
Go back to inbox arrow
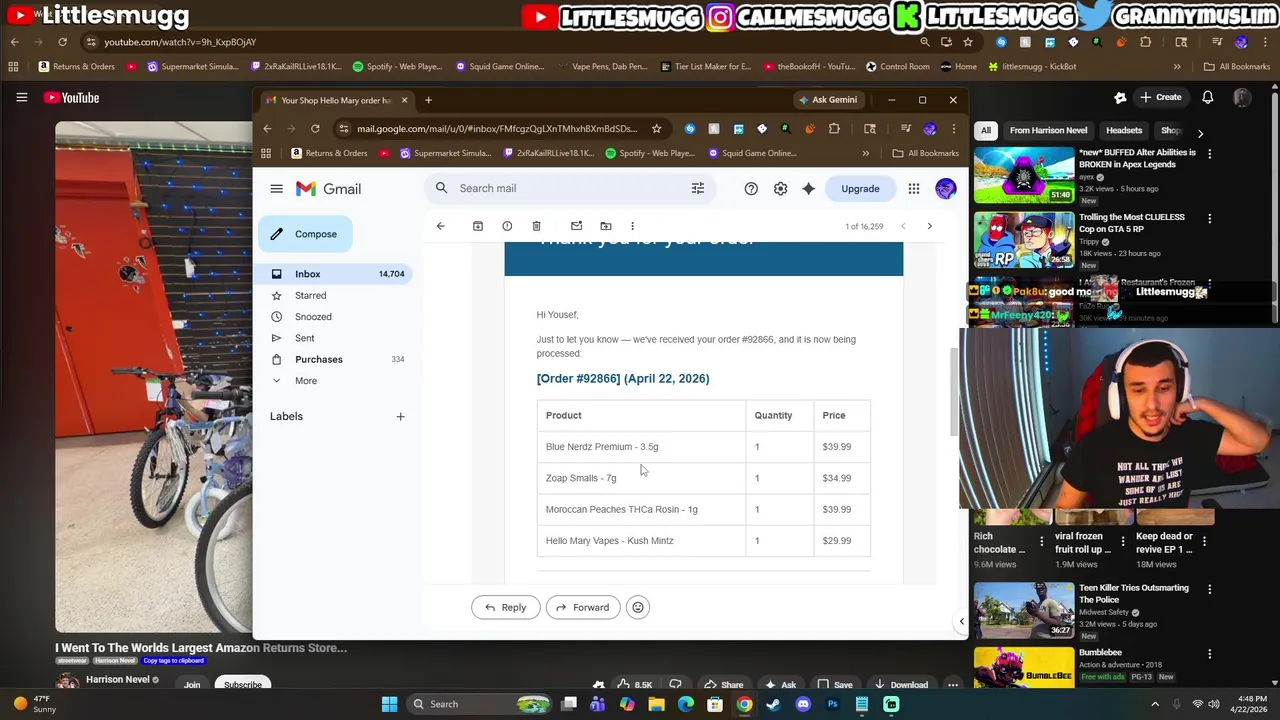(440, 226)
